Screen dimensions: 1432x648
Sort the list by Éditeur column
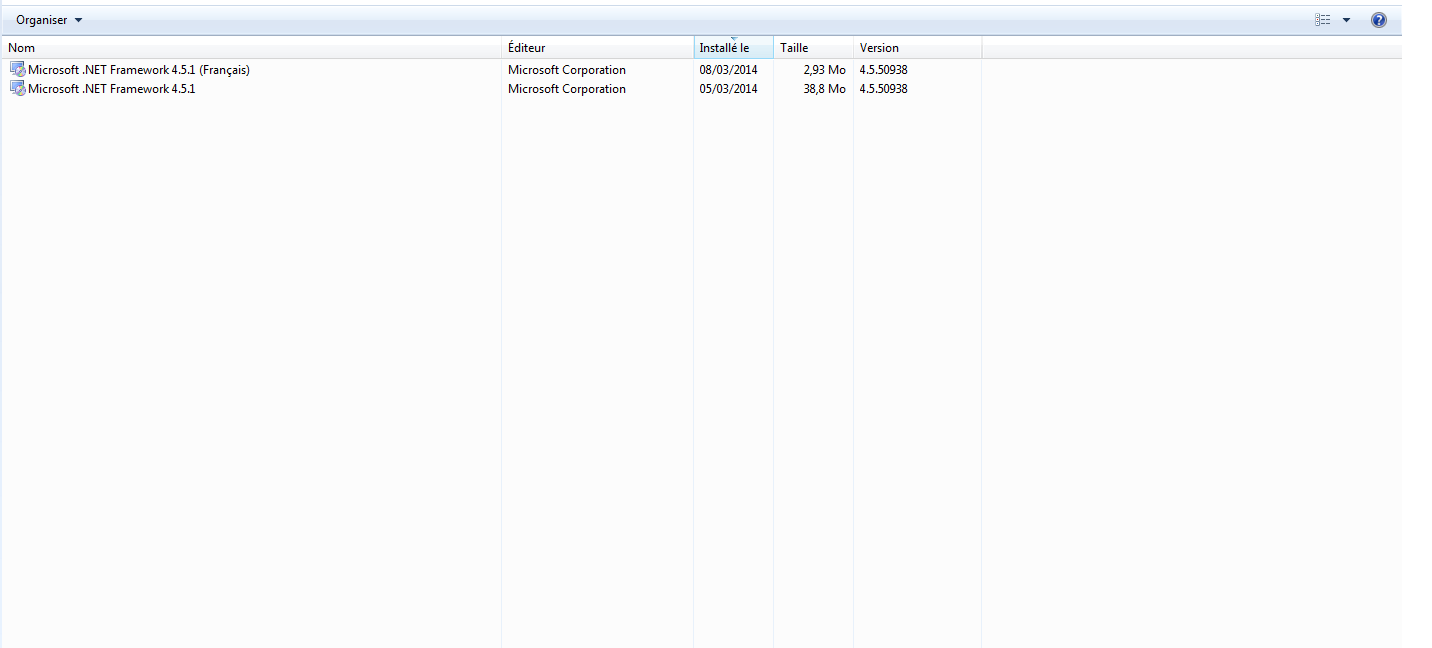click(x=597, y=48)
